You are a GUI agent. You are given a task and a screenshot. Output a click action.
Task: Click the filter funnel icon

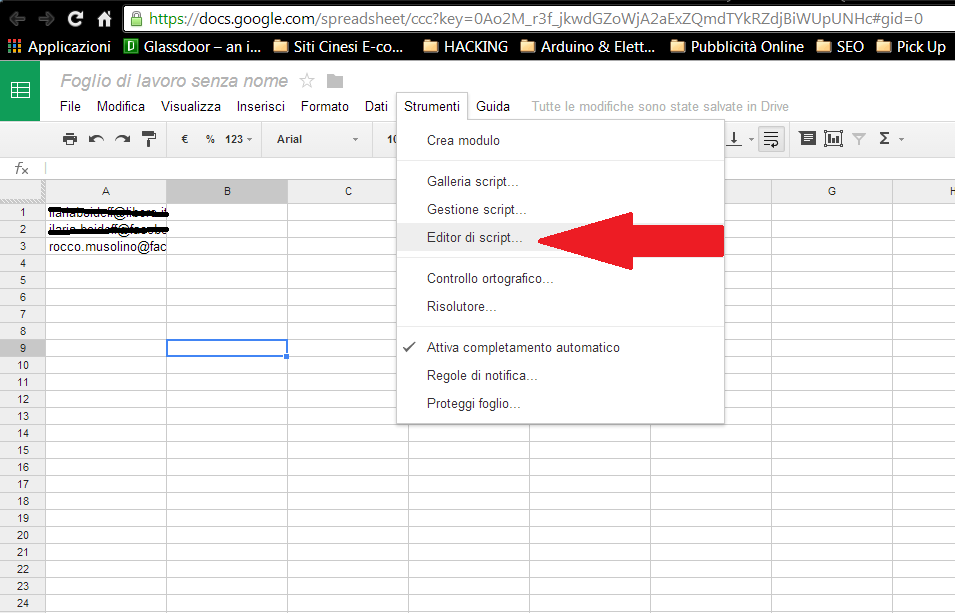[x=859, y=139]
